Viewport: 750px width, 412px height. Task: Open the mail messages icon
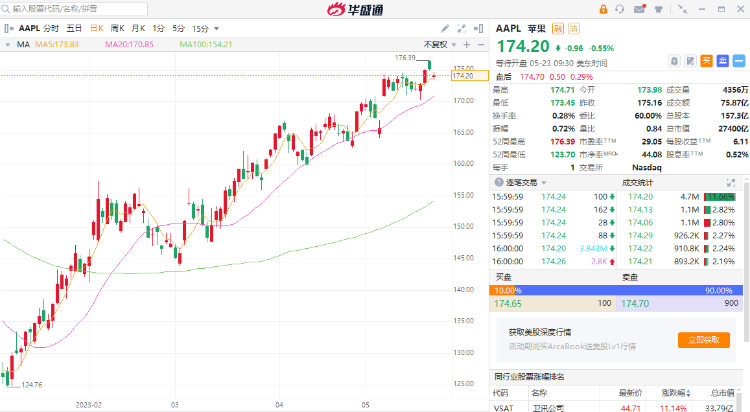[x=640, y=9]
